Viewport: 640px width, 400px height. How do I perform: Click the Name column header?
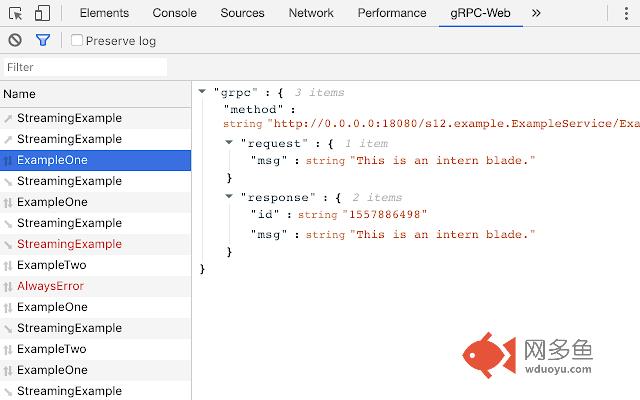[96, 94]
